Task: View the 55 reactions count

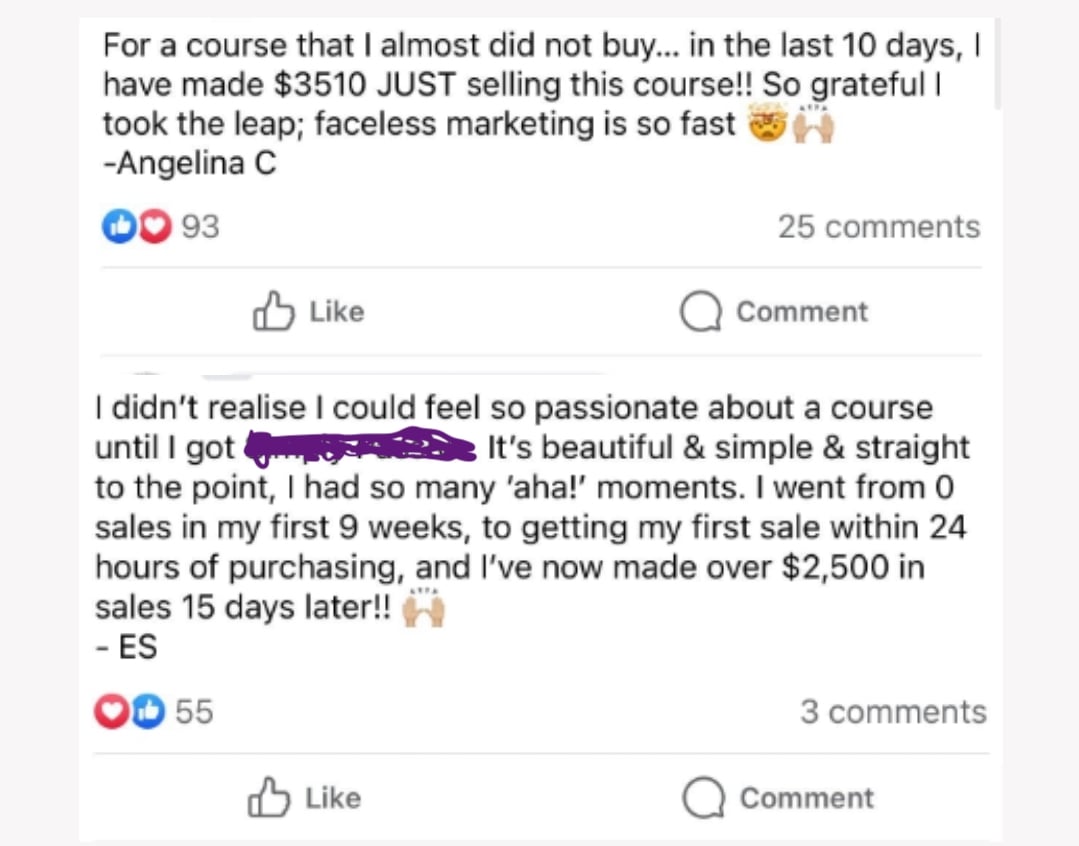Action: [x=194, y=712]
